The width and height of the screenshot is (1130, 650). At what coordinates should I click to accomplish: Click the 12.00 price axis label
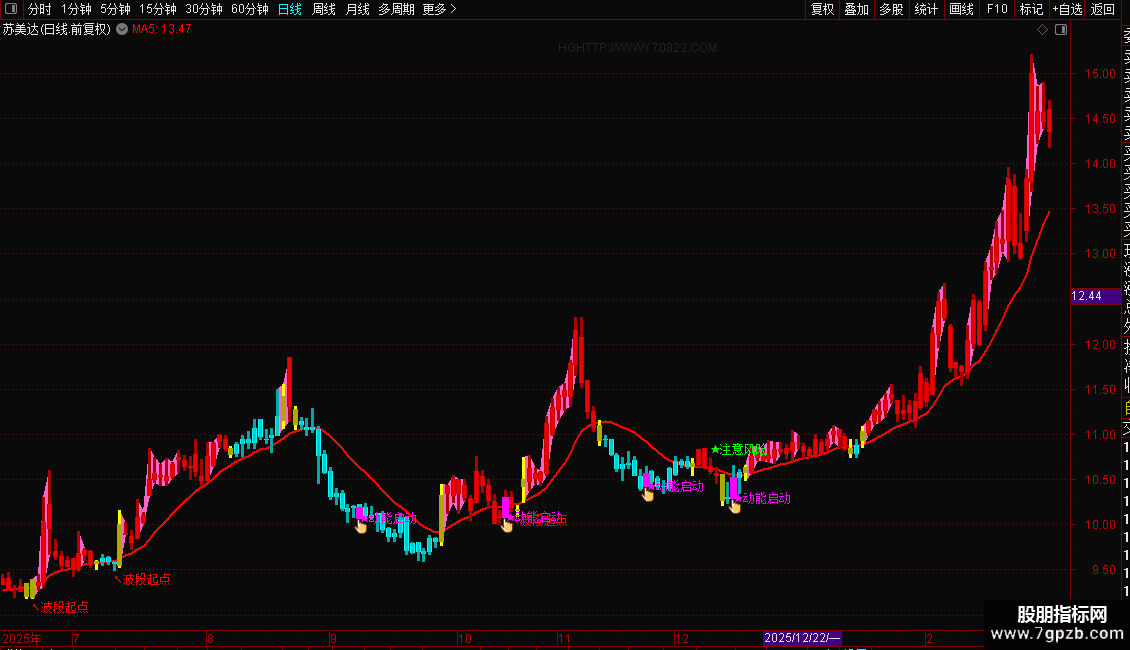(x=1100, y=344)
